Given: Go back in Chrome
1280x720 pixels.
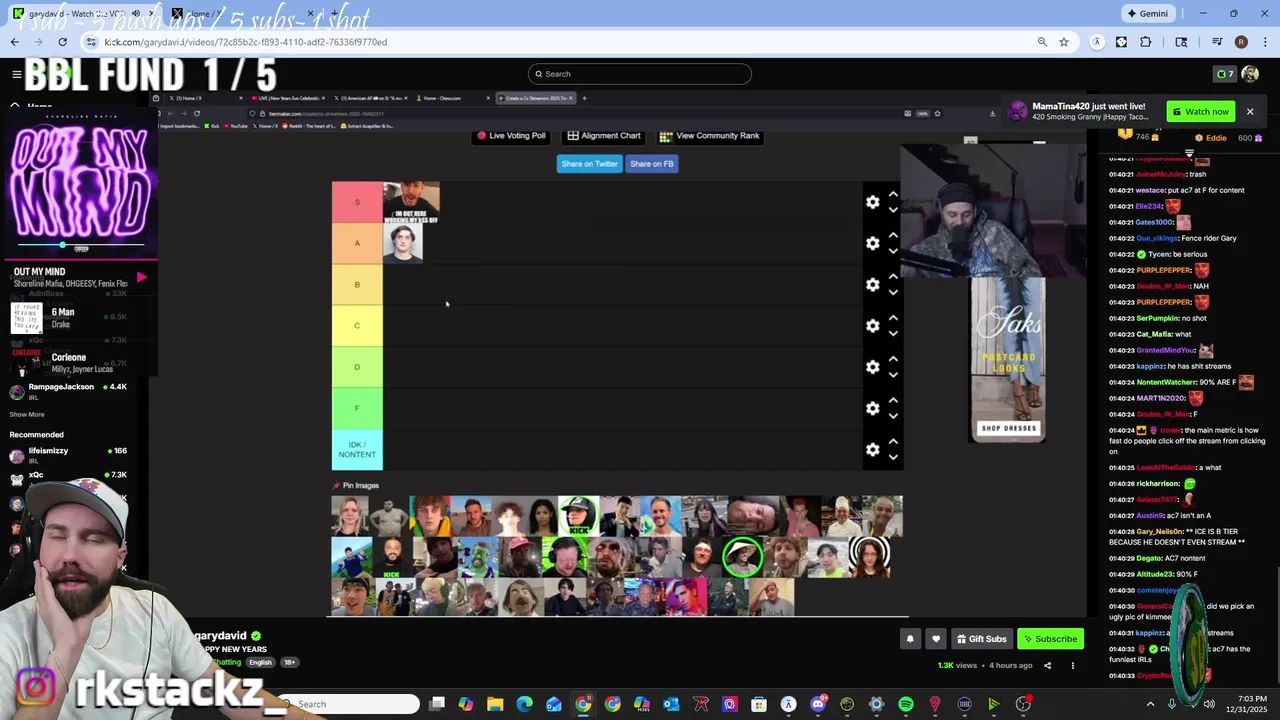Looking at the screenshot, I should point(15,42).
